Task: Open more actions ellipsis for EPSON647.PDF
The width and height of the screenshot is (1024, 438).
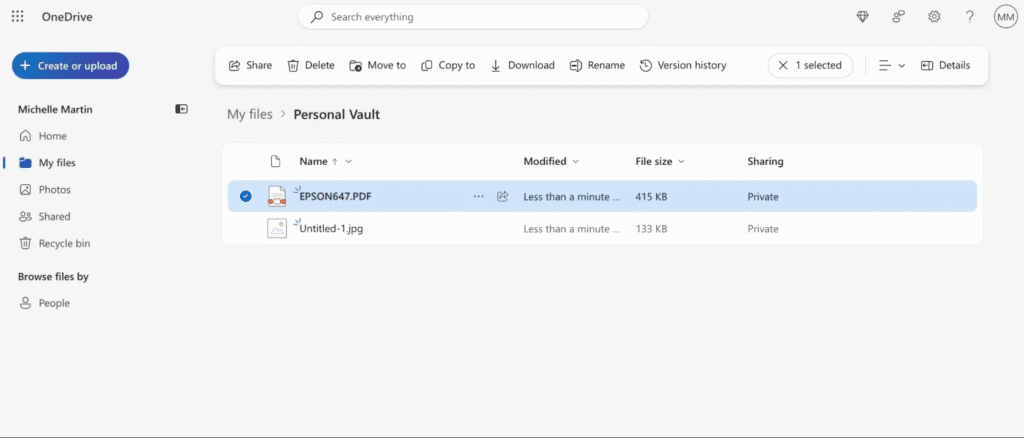Action: point(479,197)
